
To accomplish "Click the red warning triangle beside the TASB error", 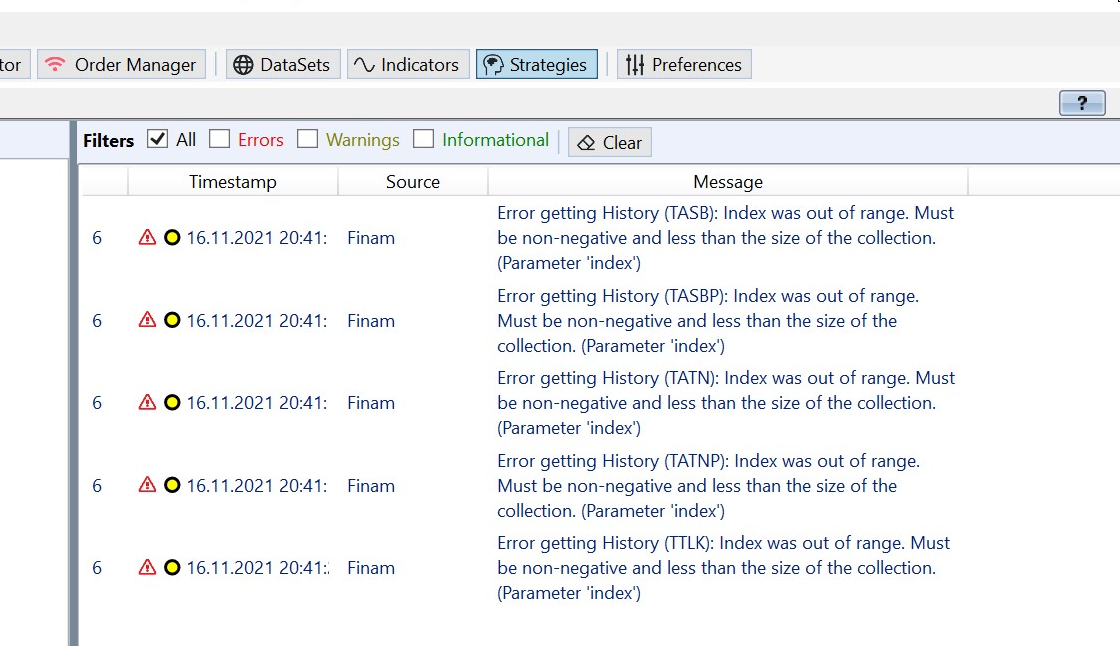I will click(x=146, y=237).
